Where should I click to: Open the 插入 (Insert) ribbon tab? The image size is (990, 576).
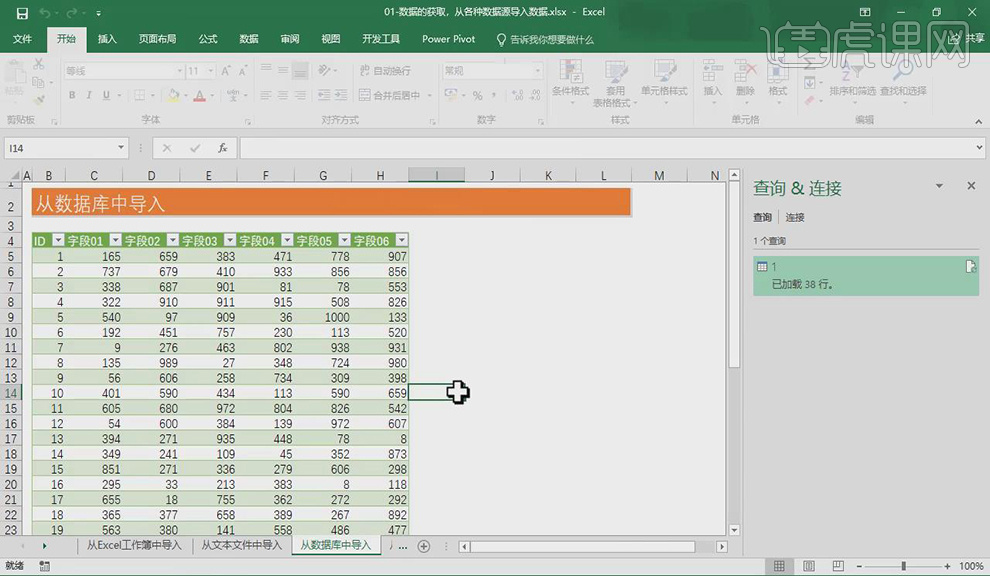point(107,39)
